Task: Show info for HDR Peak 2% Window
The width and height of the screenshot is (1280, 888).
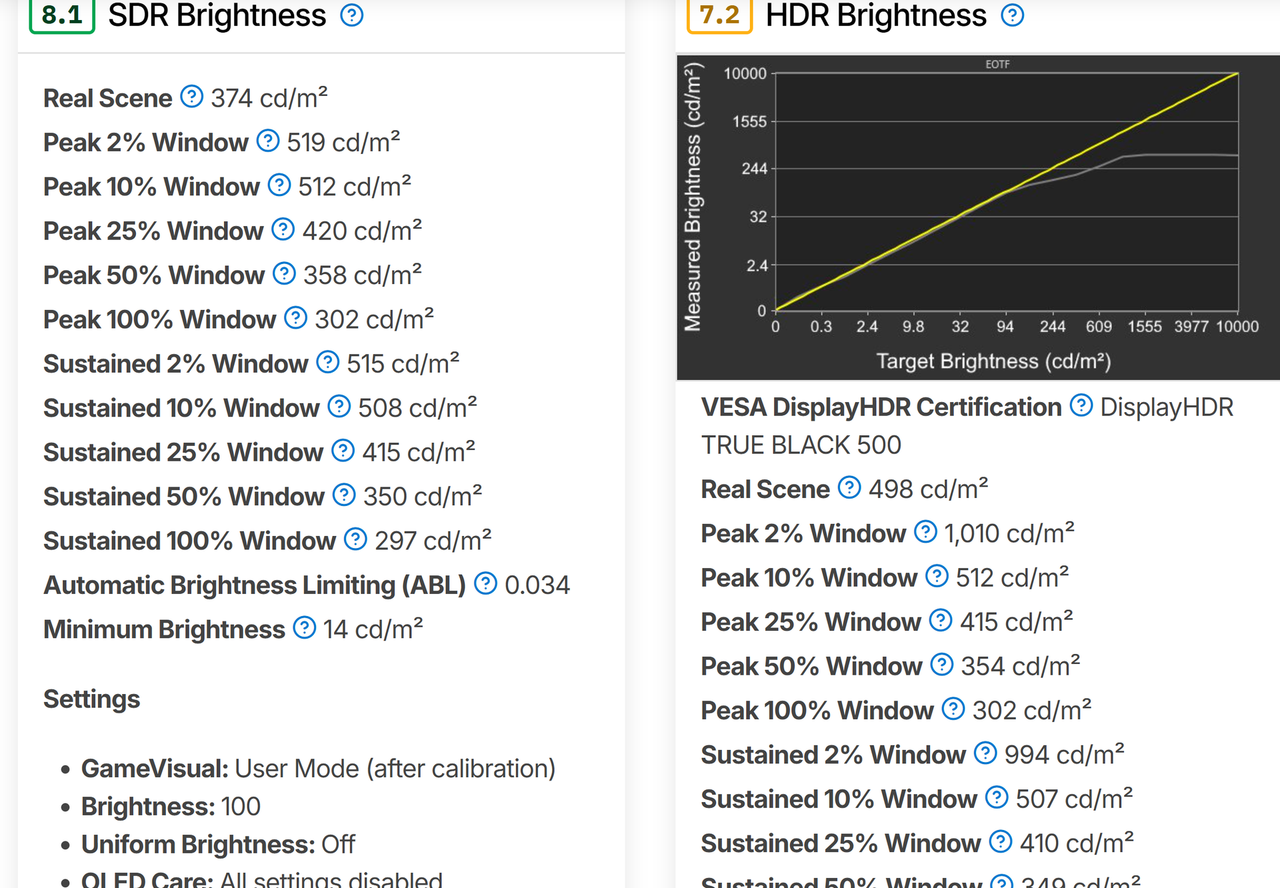Action: [x=926, y=532]
